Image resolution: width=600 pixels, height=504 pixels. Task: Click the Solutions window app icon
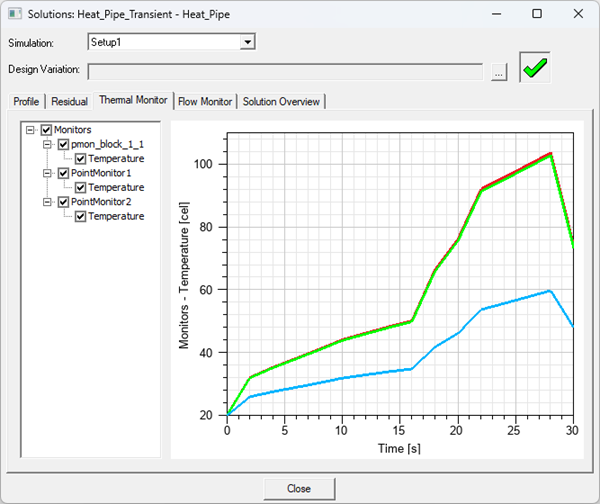pyautogui.click(x=15, y=14)
